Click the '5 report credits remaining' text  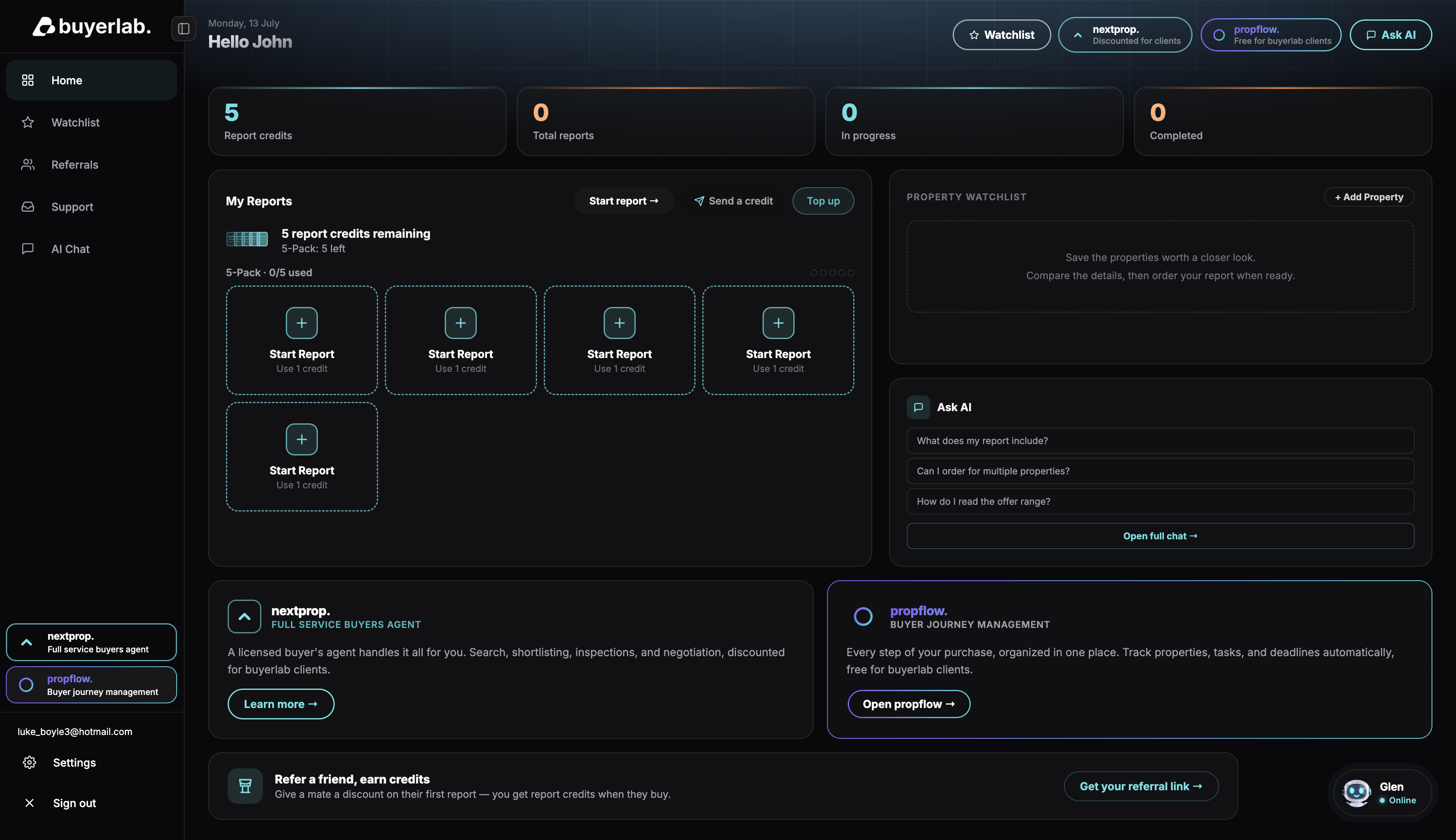pyautogui.click(x=356, y=234)
